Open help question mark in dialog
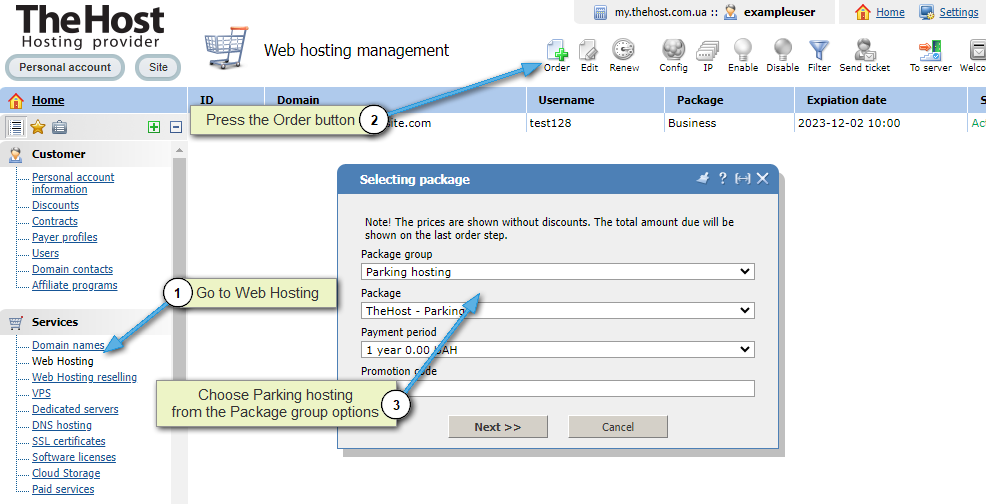 pos(723,178)
